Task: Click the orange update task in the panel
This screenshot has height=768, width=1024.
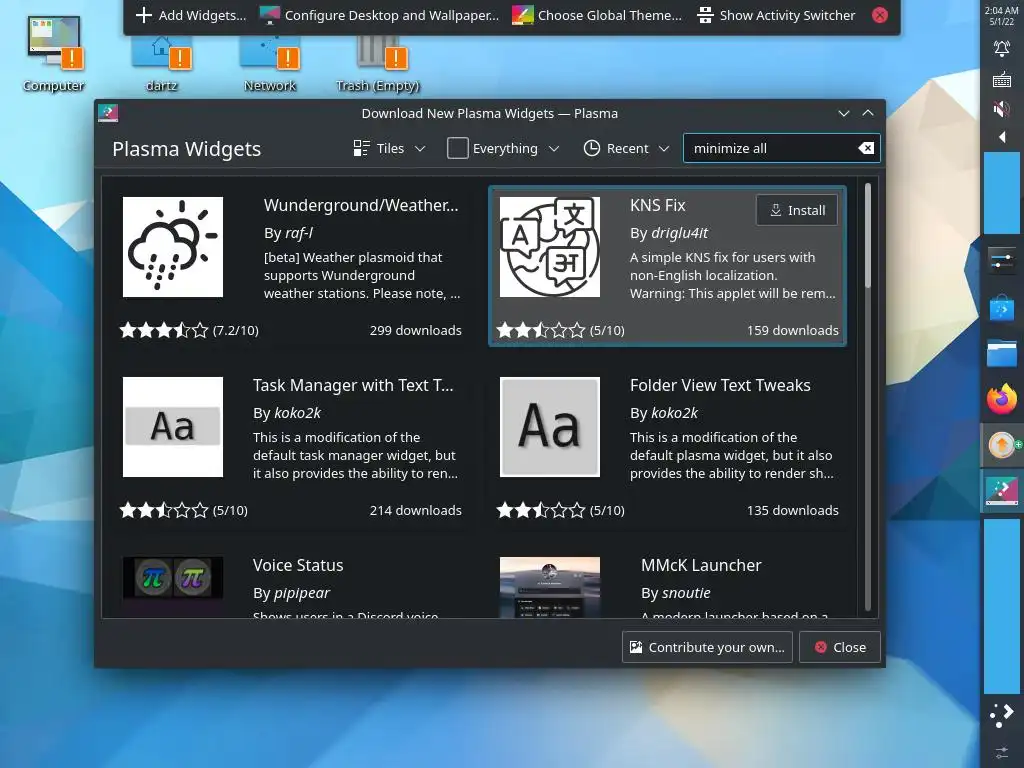Action: click(x=1002, y=445)
